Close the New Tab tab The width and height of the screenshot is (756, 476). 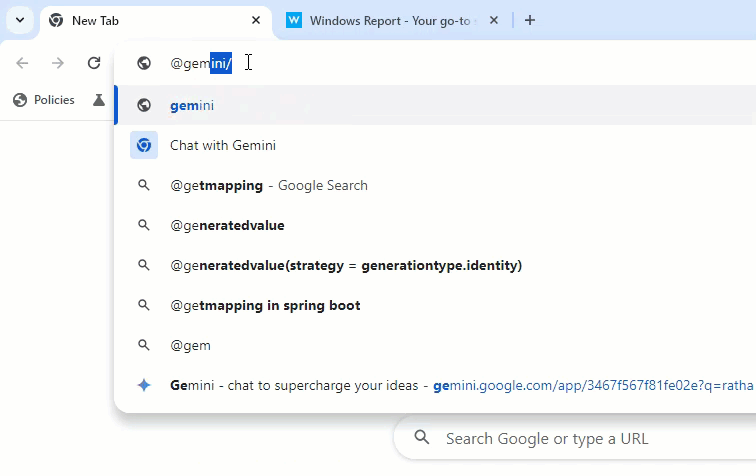point(256,20)
